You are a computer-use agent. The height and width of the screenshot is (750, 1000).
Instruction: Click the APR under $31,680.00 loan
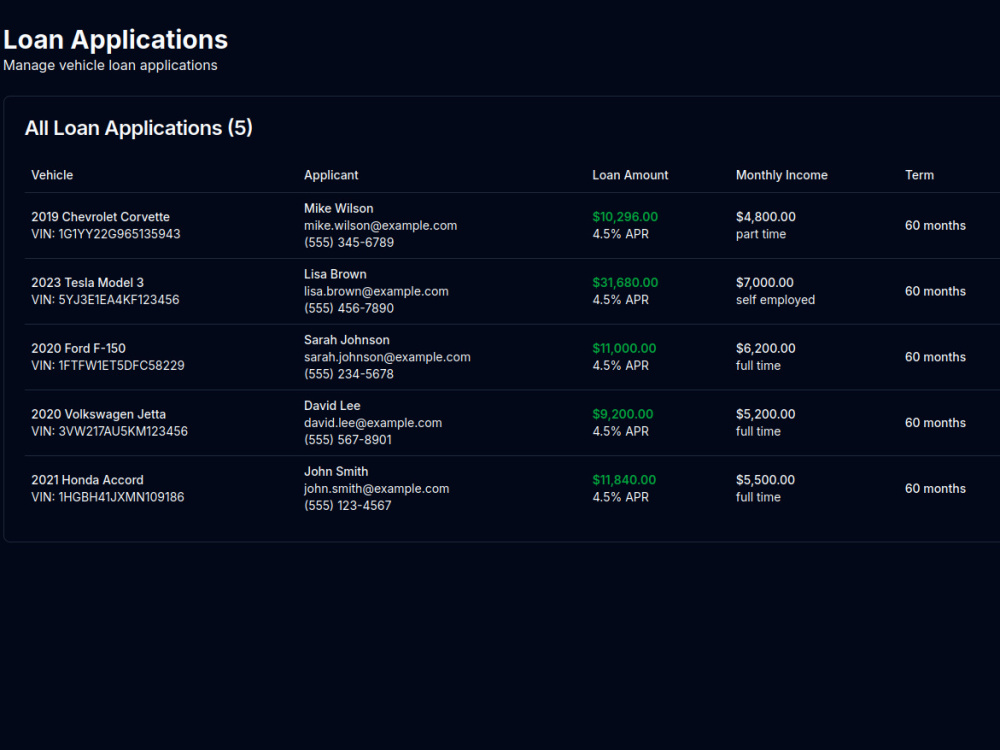621,300
